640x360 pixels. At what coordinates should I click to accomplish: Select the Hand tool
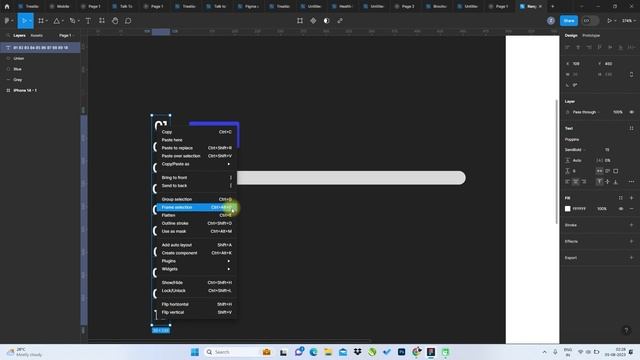pyautogui.click(x=115, y=21)
